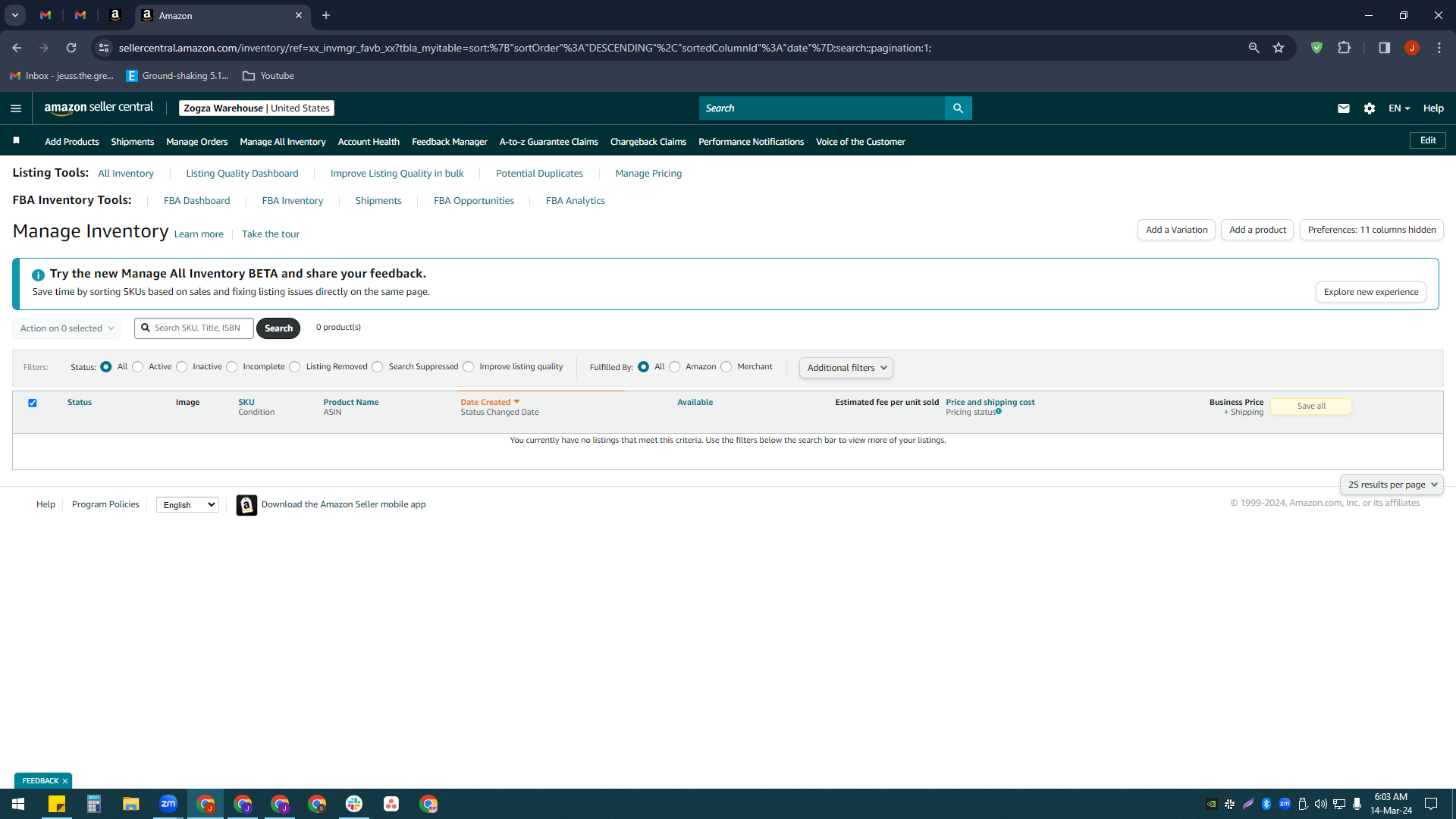Screen dimensions: 1456x819
Task: Open Manage Orders in the favorites bar
Action: (197, 142)
